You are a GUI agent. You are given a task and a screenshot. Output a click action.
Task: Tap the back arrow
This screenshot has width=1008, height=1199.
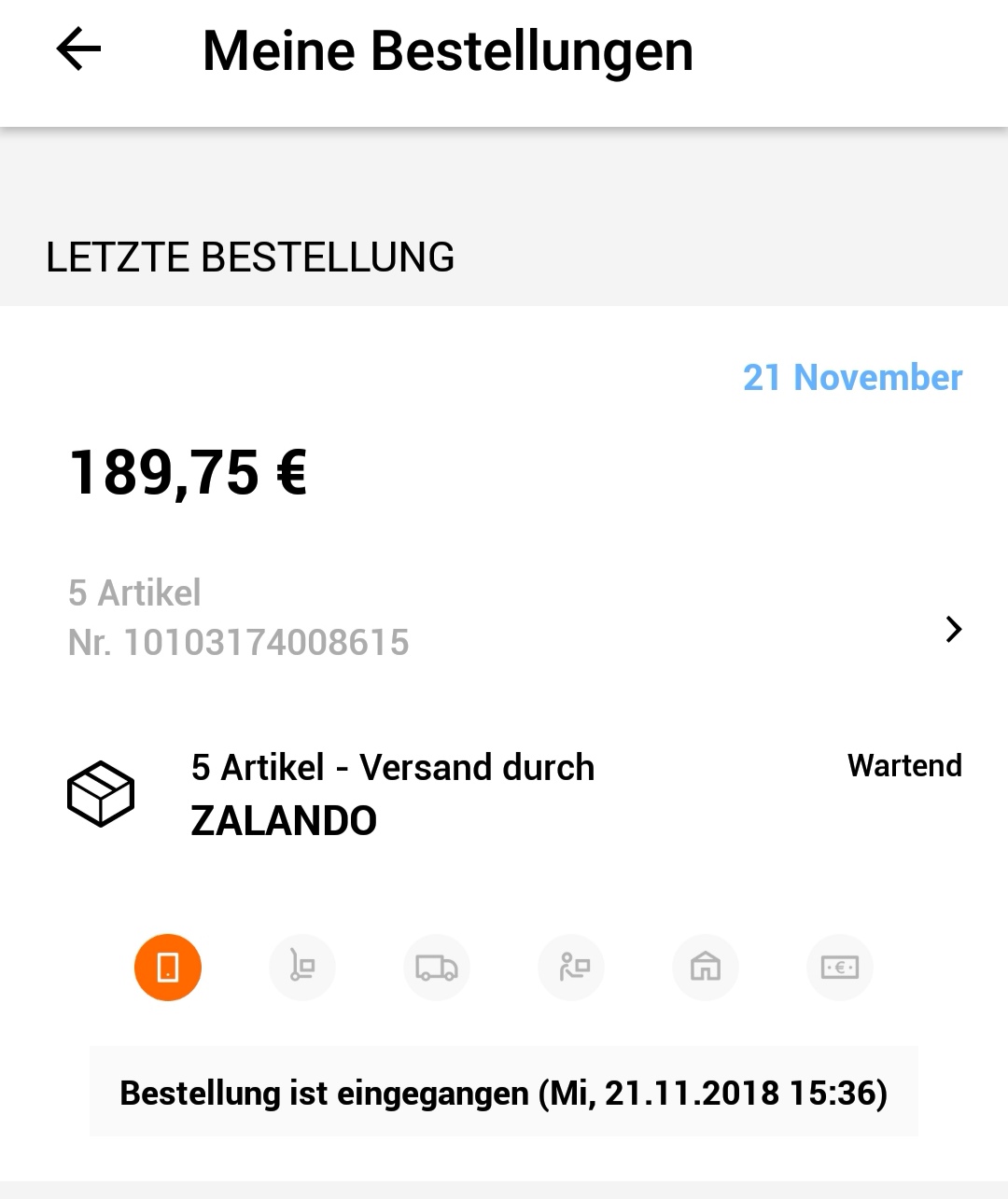pyautogui.click(x=78, y=49)
